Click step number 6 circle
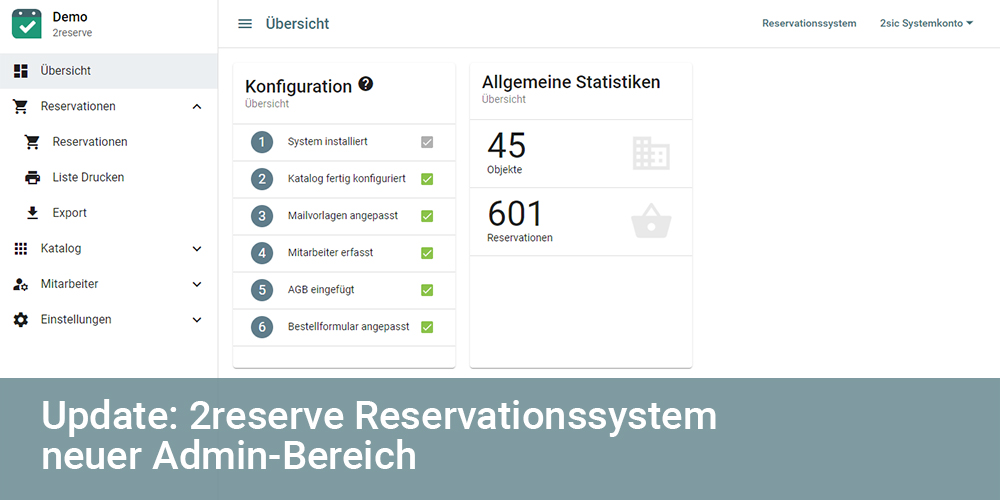Image resolution: width=1000 pixels, height=500 pixels. pos(262,327)
